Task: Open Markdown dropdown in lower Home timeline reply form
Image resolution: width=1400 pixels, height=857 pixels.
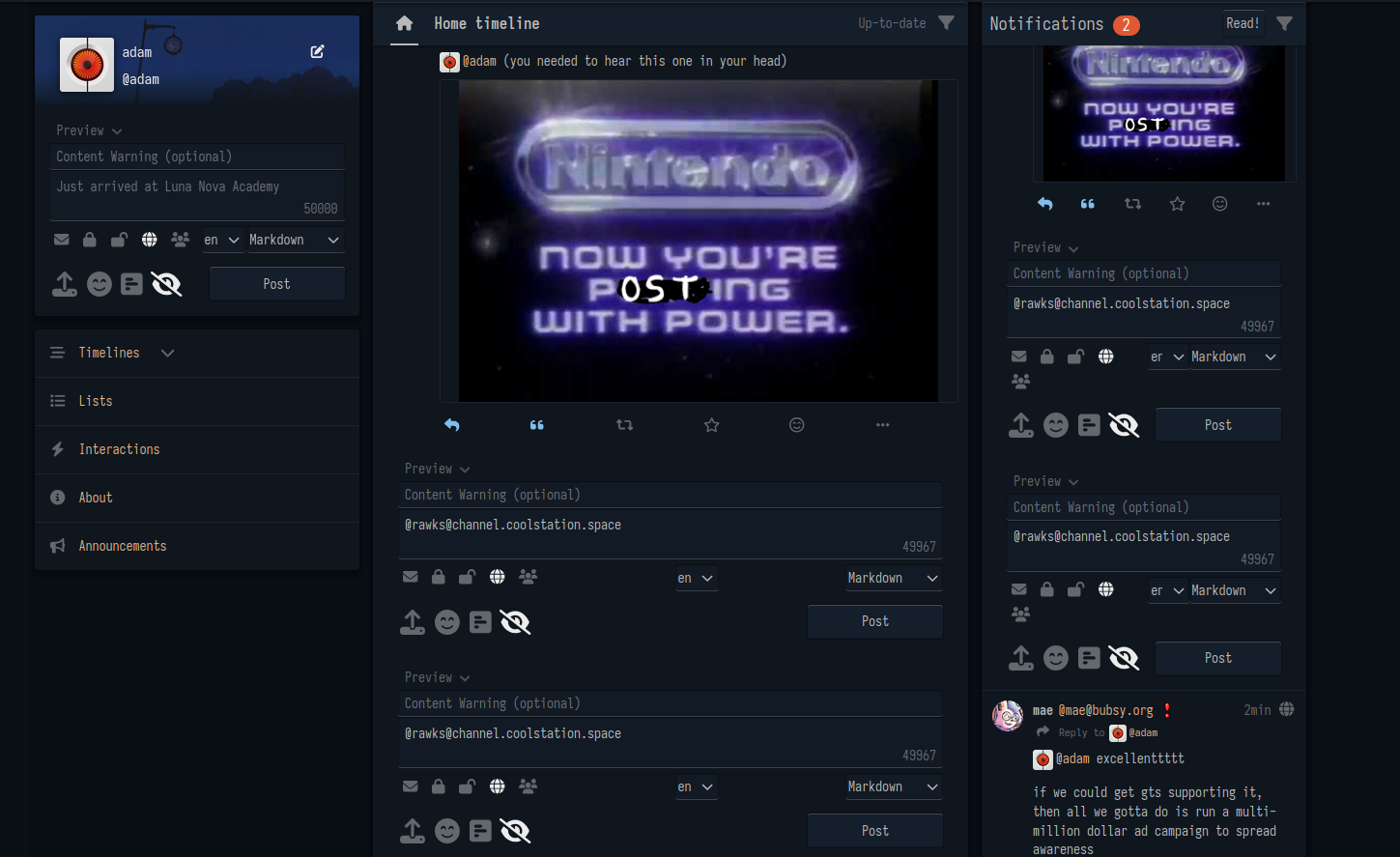Action: (894, 787)
